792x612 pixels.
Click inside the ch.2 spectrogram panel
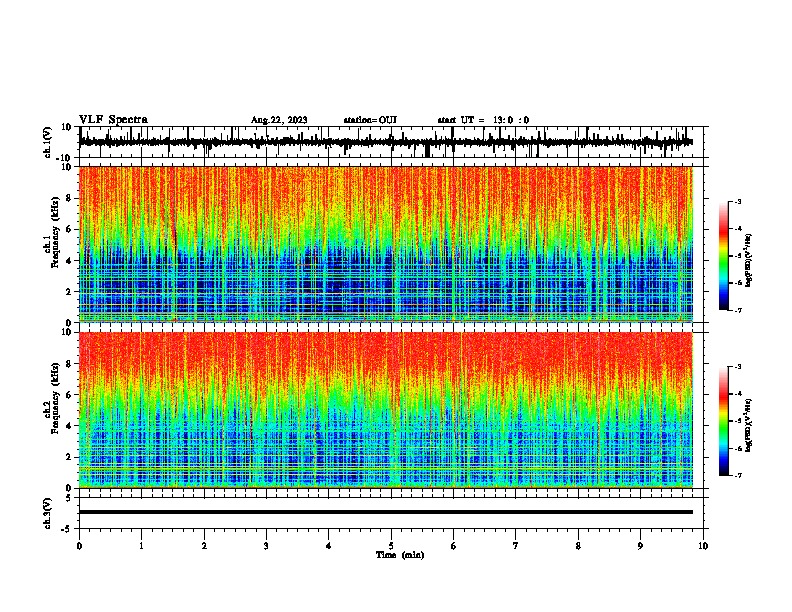tap(385, 410)
